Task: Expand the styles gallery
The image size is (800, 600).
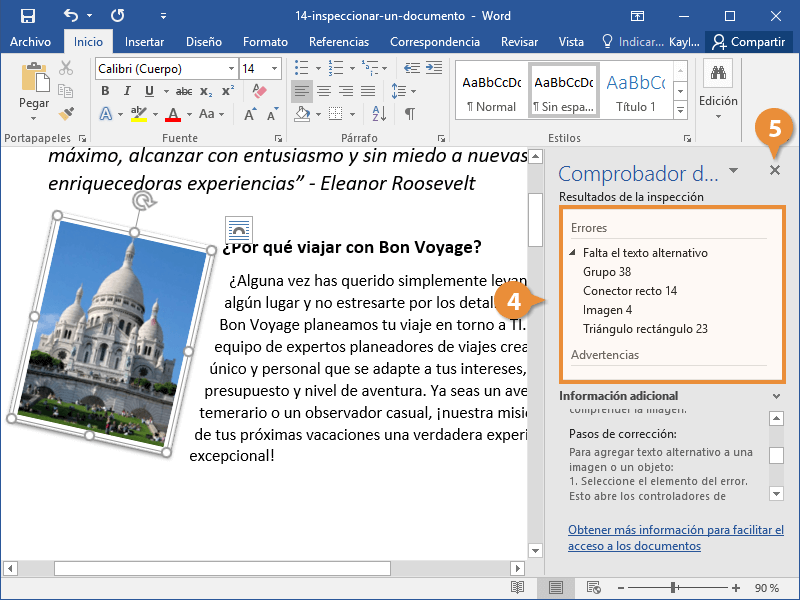Action: [680, 110]
